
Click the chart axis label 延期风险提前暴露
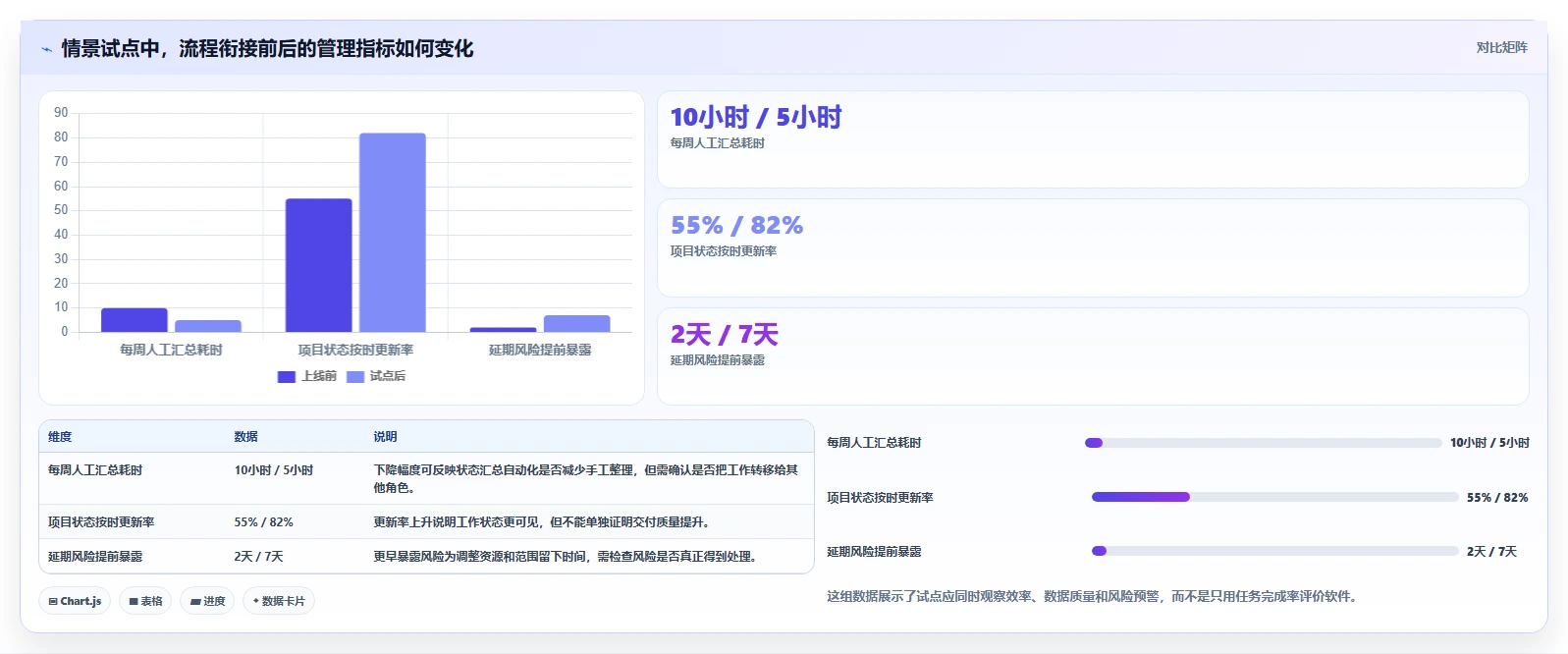(540, 350)
